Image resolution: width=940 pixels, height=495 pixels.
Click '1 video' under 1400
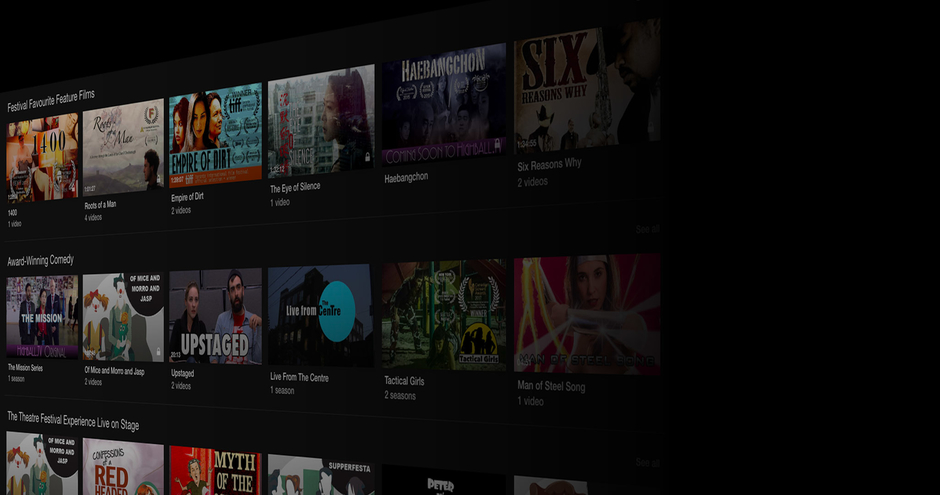14,224
